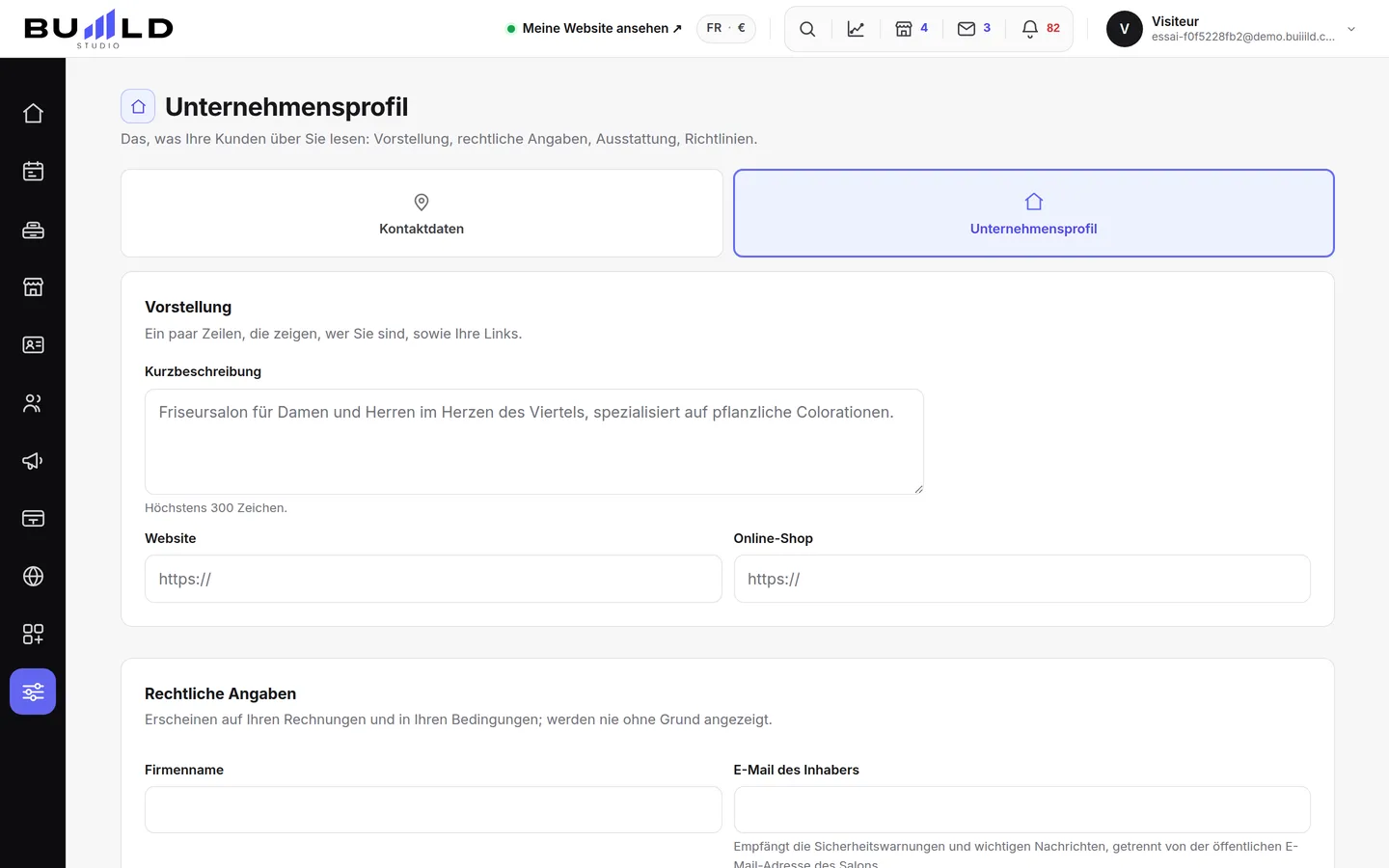Click the Visiteur avatar circle
The width and height of the screenshot is (1389, 868).
pyautogui.click(x=1125, y=29)
